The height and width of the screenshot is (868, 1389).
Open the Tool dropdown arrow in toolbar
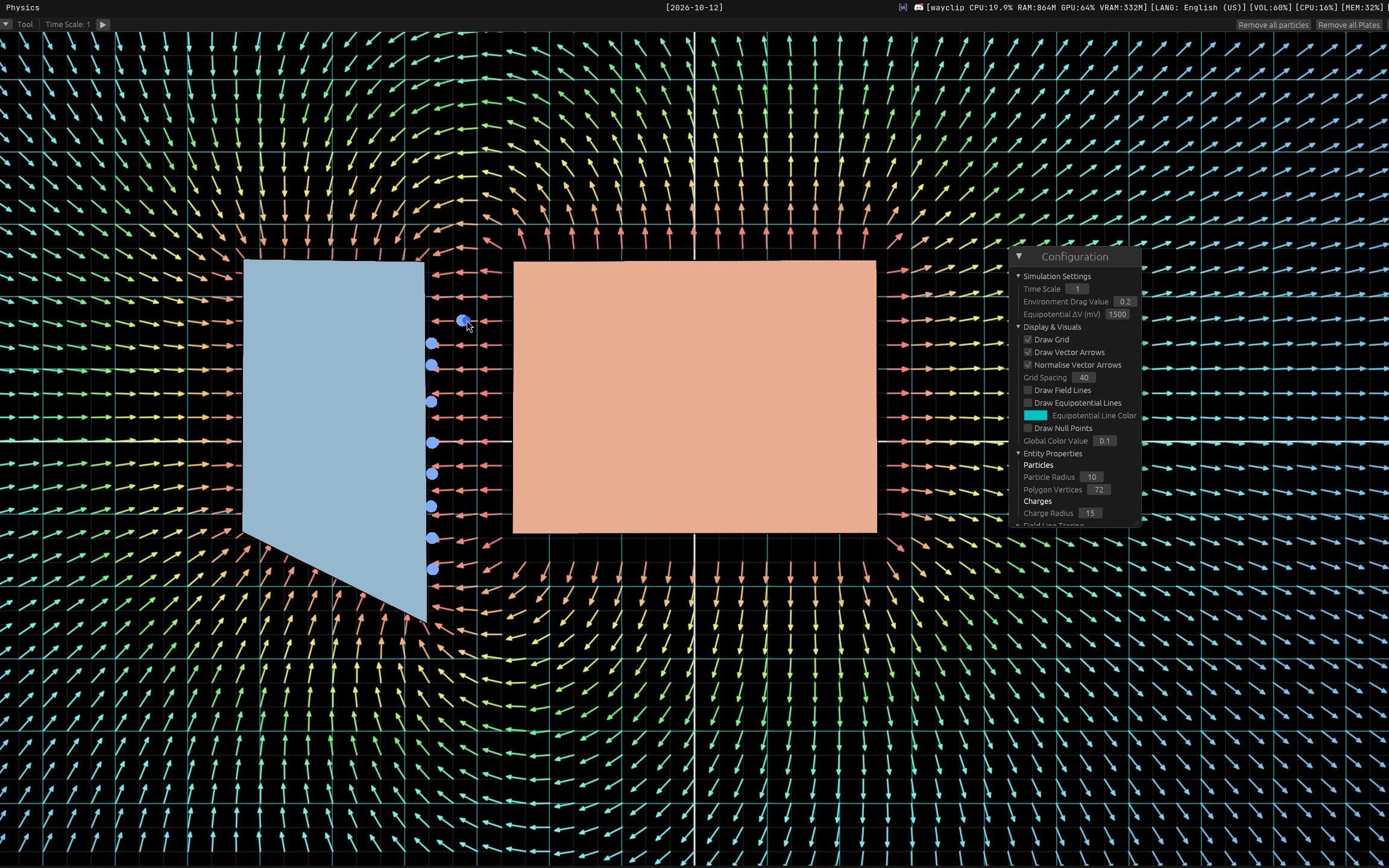tap(5, 24)
